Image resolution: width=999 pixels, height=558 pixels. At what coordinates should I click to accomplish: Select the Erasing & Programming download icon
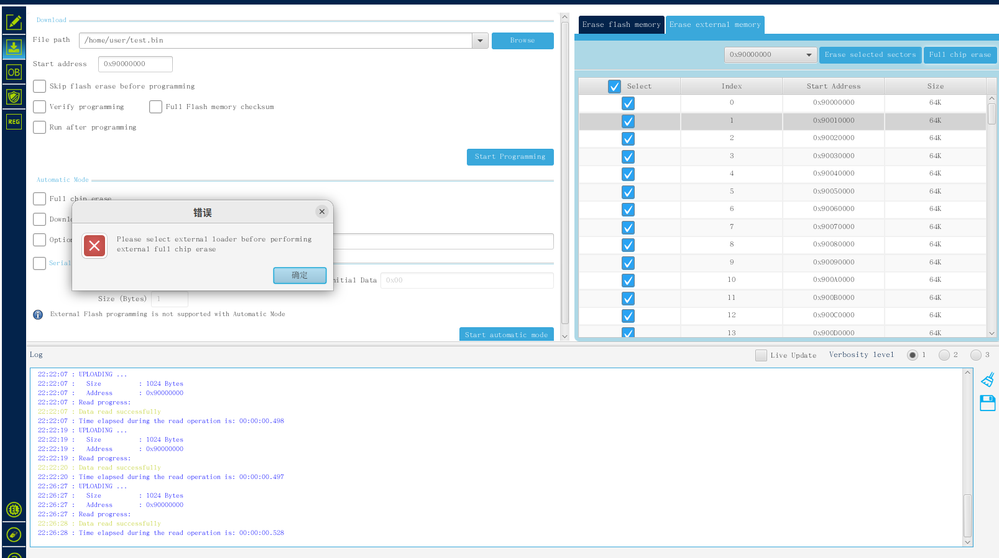pos(13,47)
